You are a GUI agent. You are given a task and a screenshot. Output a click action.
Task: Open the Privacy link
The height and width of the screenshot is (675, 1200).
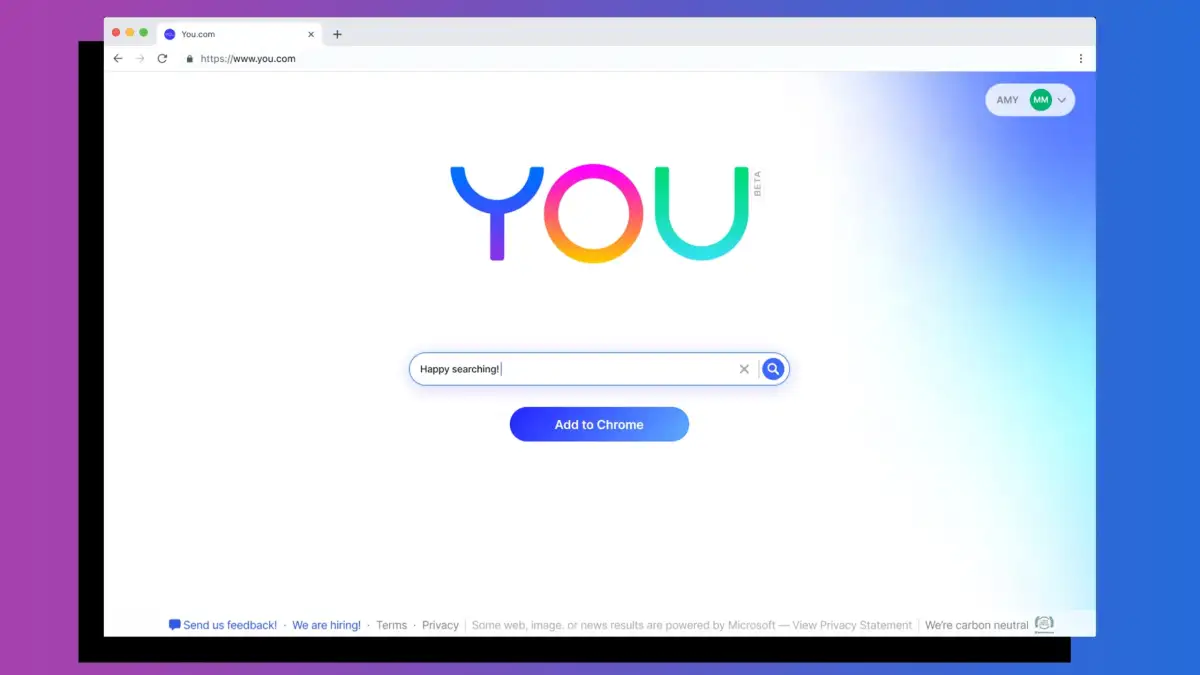tap(440, 625)
